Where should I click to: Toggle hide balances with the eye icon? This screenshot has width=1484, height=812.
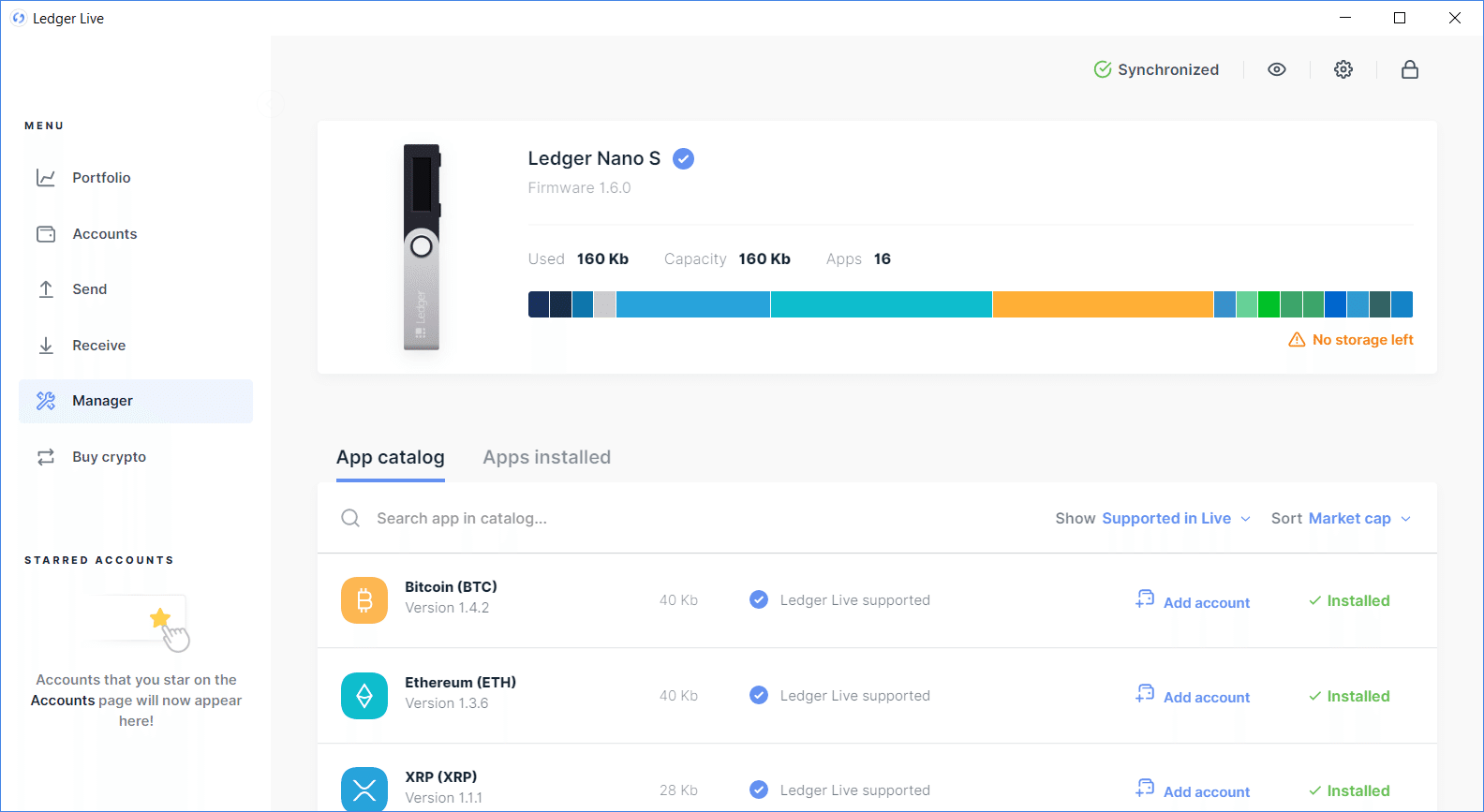1277,69
